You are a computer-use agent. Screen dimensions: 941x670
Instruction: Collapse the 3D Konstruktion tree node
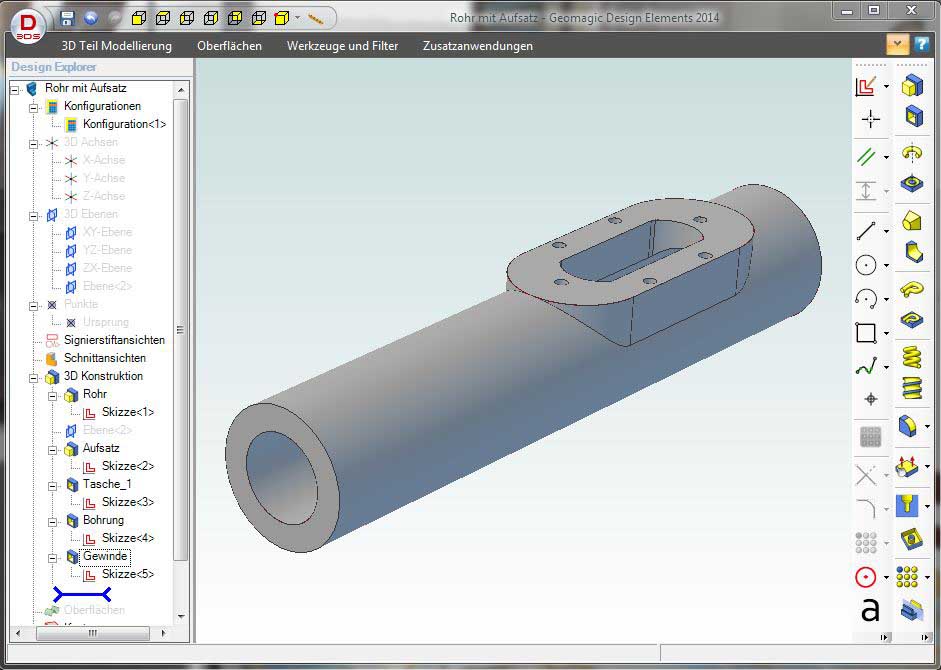coord(33,376)
